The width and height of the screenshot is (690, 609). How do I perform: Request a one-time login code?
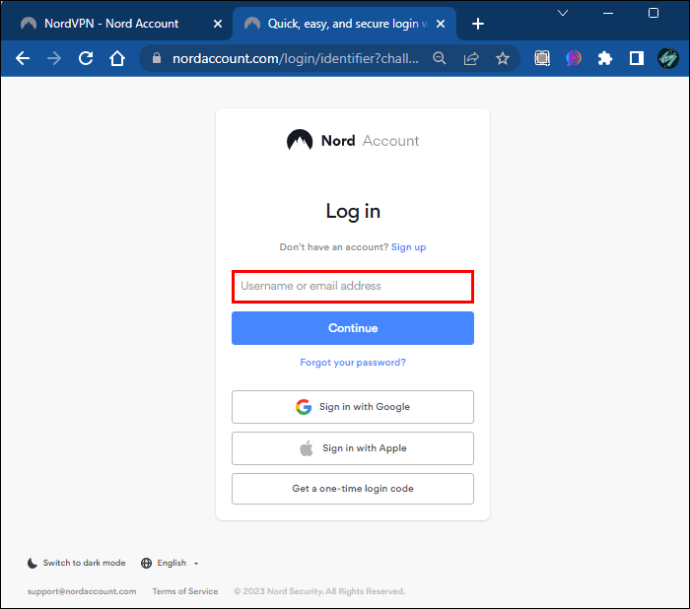(x=352, y=488)
